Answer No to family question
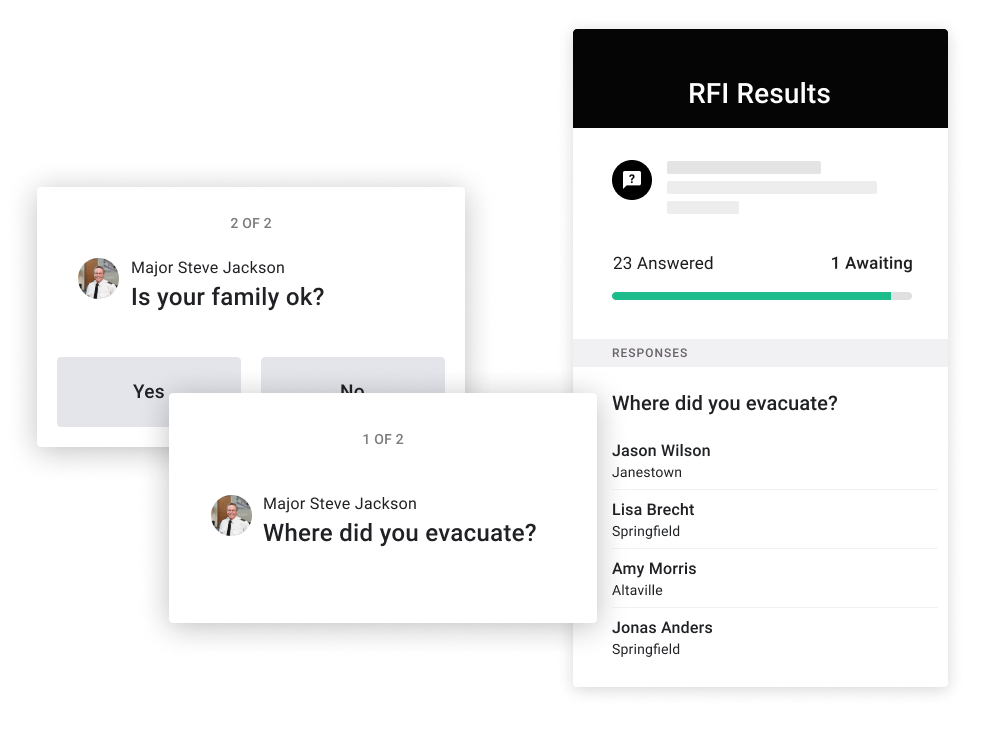This screenshot has height=738, width=983. coord(352,376)
